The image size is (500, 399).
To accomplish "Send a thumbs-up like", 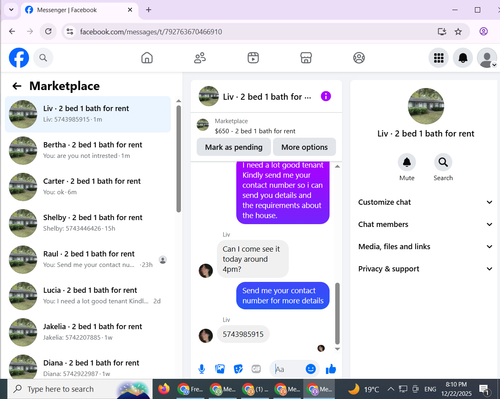I will point(331,369).
